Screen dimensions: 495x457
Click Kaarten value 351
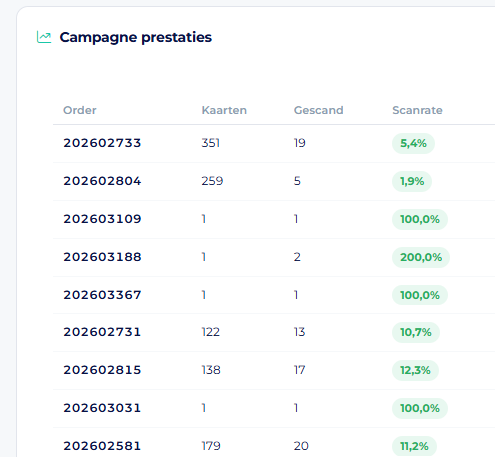point(211,143)
